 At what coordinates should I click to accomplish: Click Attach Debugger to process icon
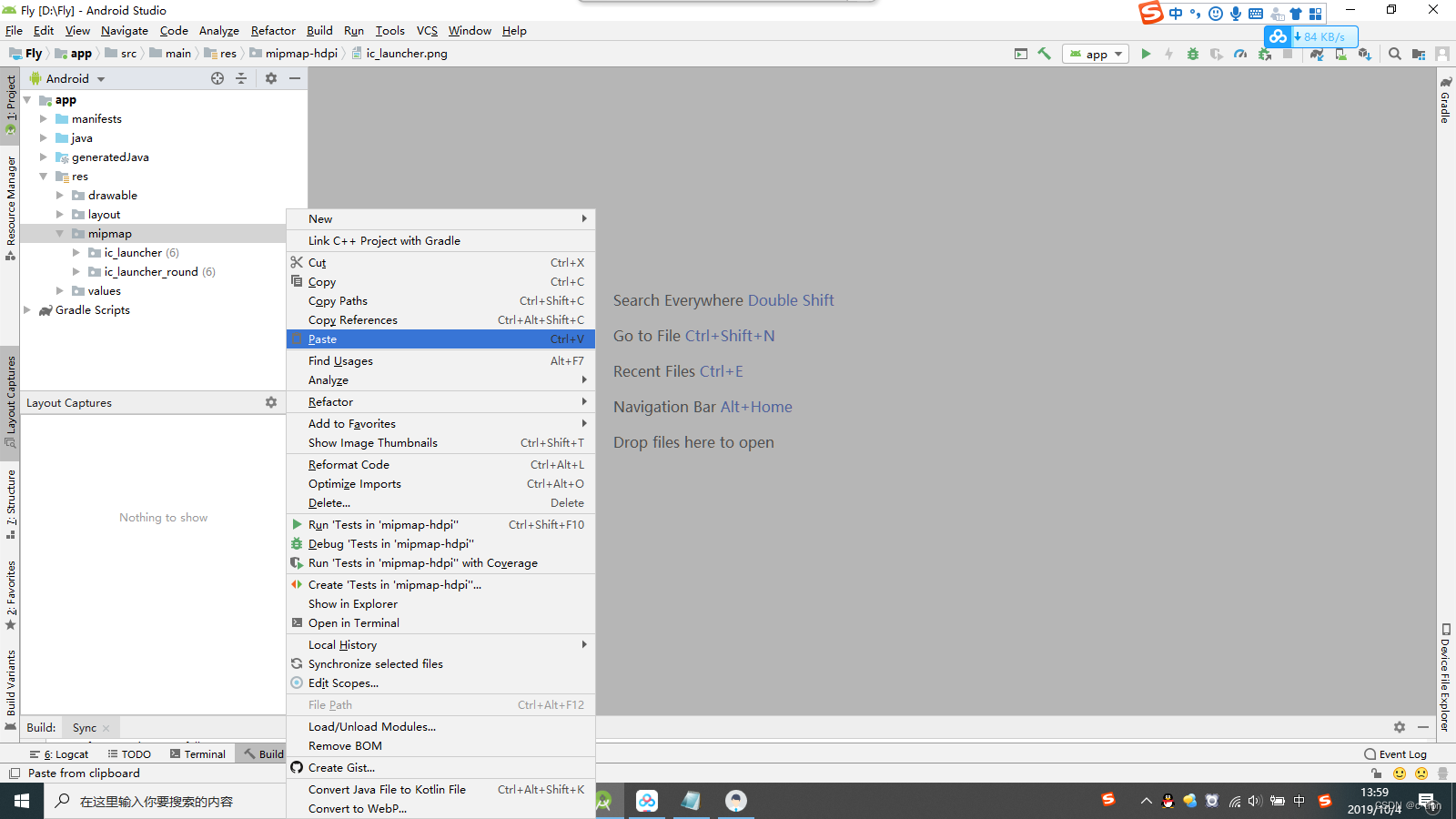coord(1264,54)
